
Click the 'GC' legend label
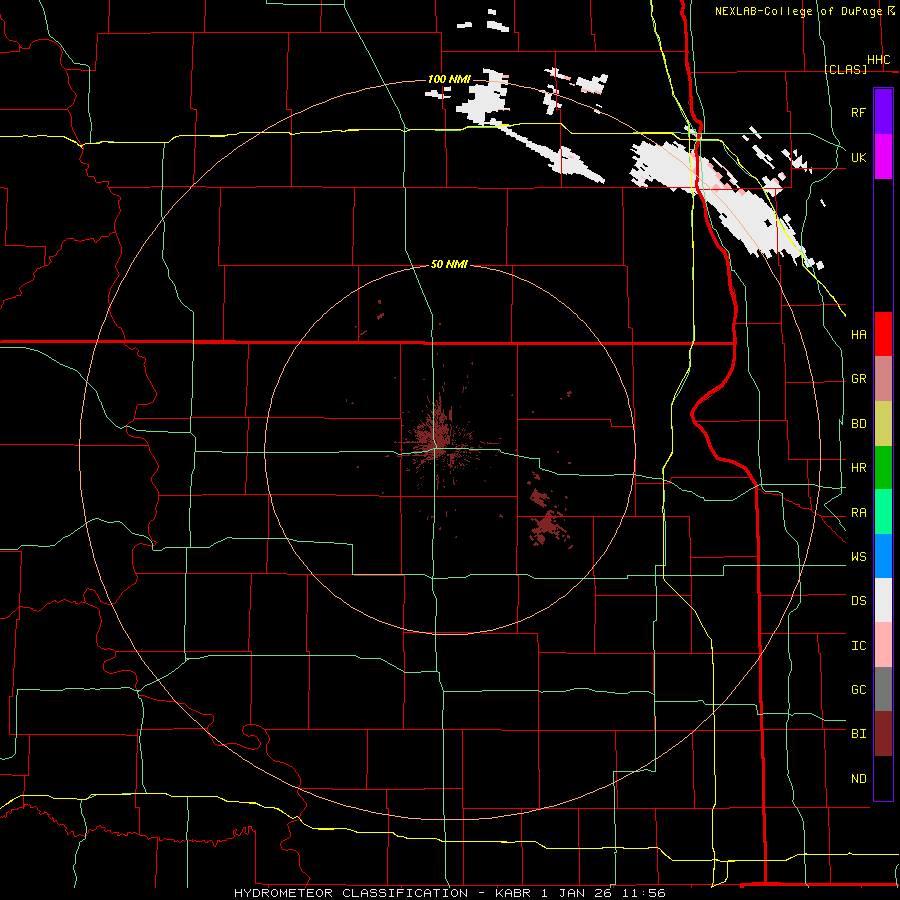[x=858, y=689]
